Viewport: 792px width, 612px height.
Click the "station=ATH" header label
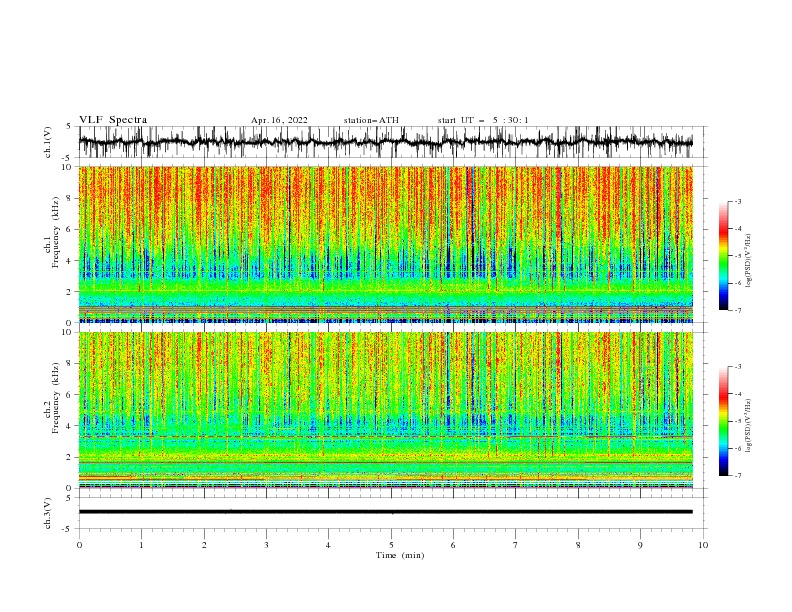tap(371, 120)
